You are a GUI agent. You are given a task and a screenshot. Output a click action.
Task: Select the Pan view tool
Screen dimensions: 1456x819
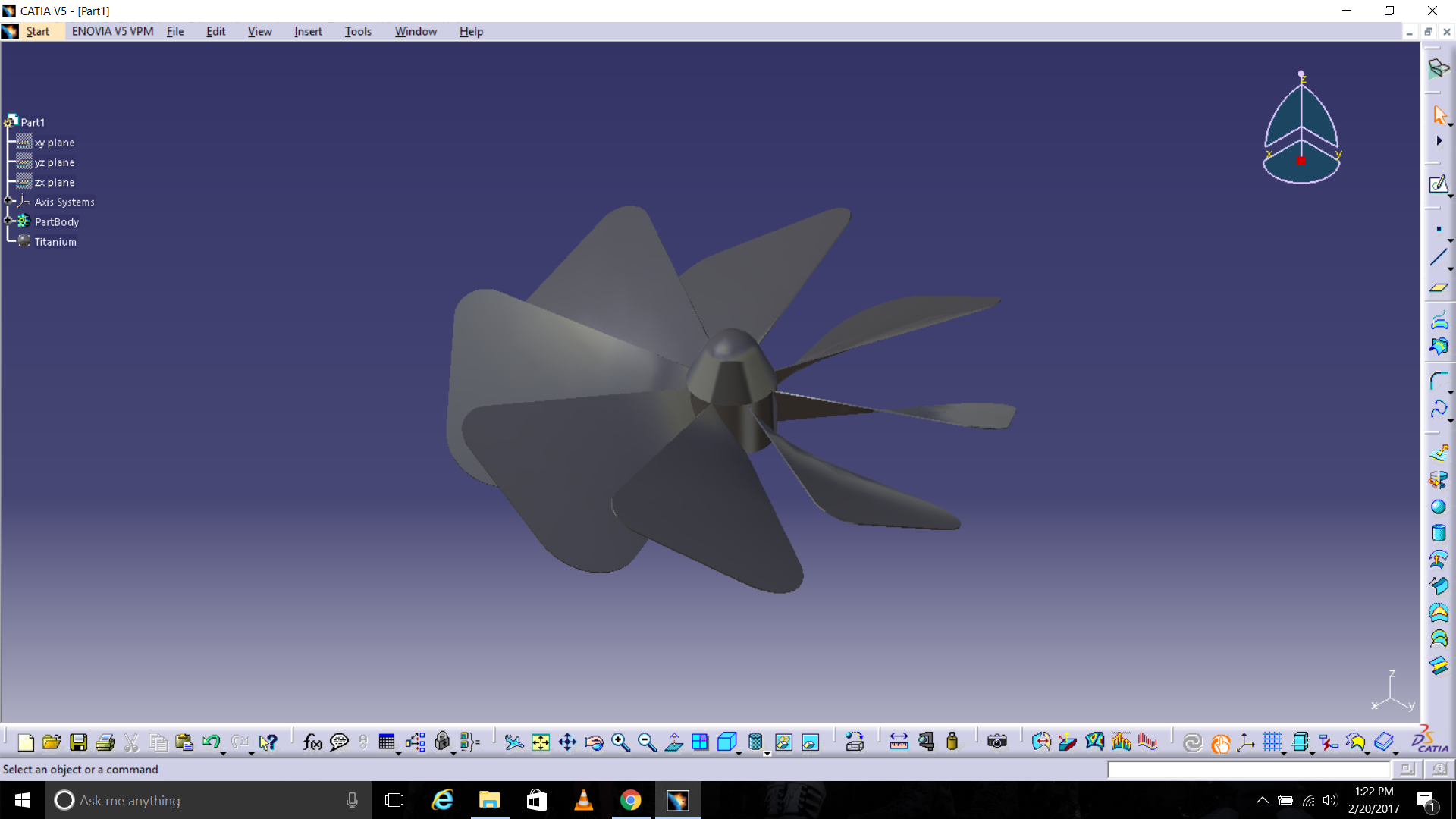pos(567,742)
